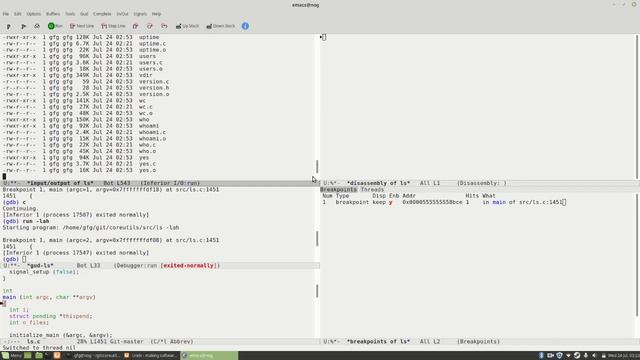
Task: Switch to the Breakpoints tab
Action: (x=338, y=190)
